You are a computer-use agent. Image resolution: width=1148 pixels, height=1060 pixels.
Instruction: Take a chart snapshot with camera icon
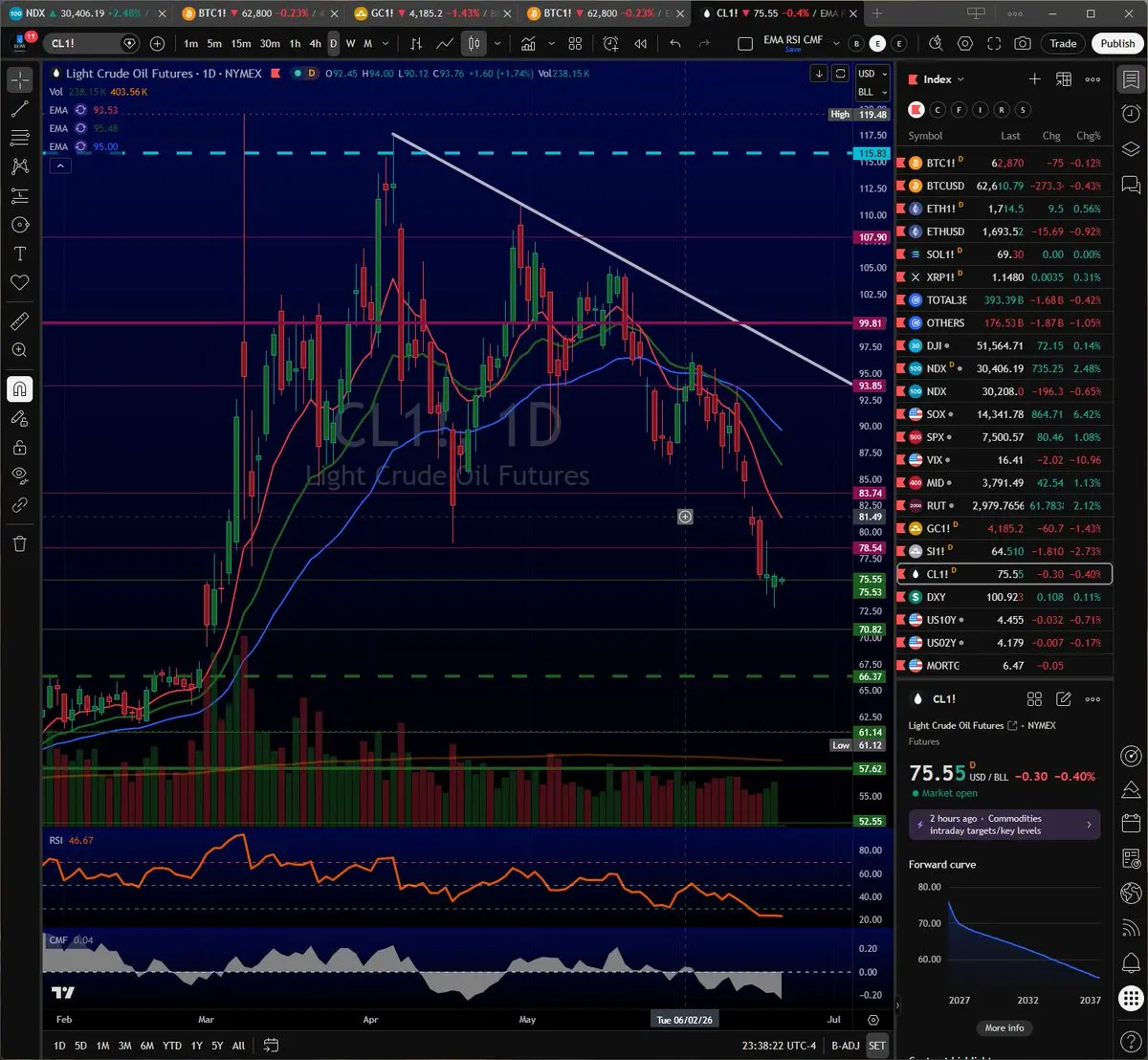coord(1023,44)
